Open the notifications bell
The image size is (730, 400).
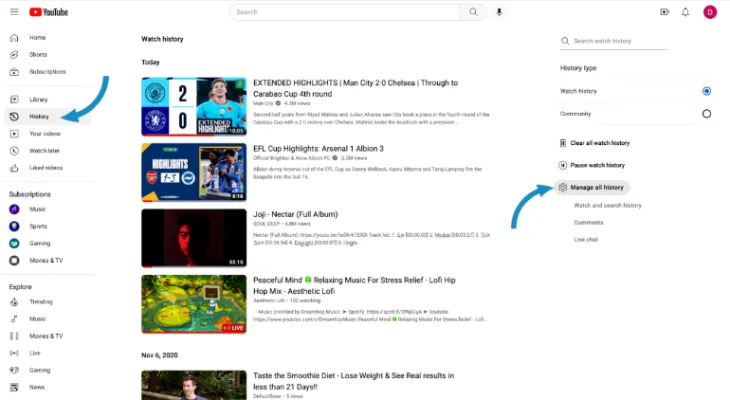click(685, 12)
